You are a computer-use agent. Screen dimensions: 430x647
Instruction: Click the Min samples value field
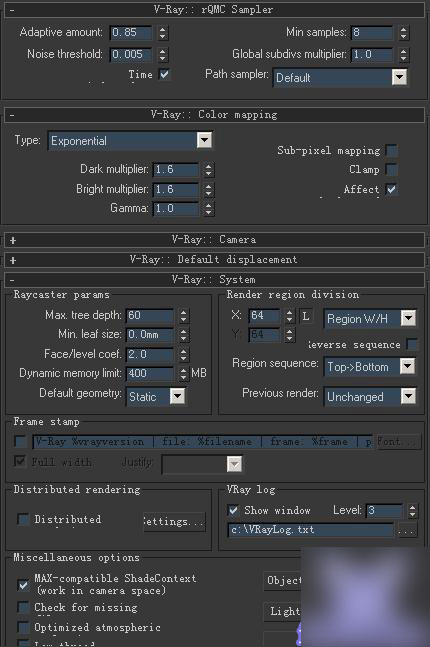372,33
